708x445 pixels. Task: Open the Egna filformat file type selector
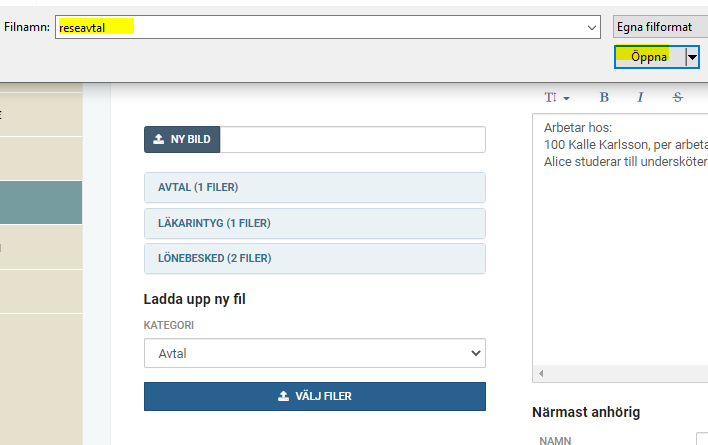[660, 27]
